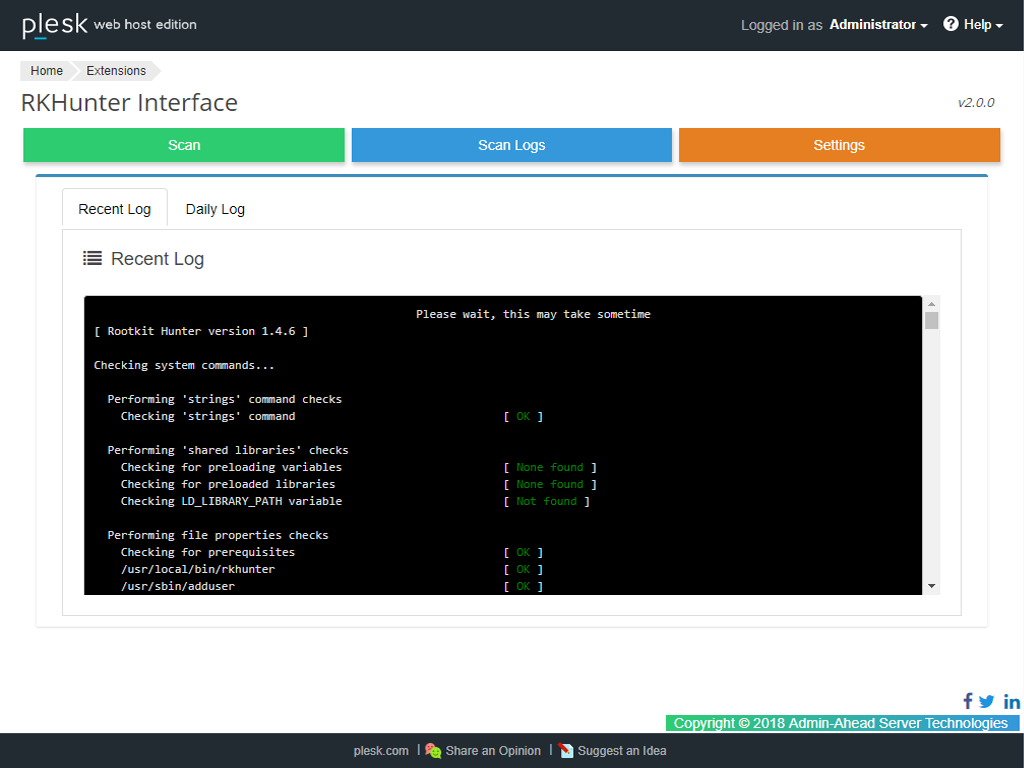Visit the plesk.com footer link
Screen dimensions: 1024x768
coord(381,751)
